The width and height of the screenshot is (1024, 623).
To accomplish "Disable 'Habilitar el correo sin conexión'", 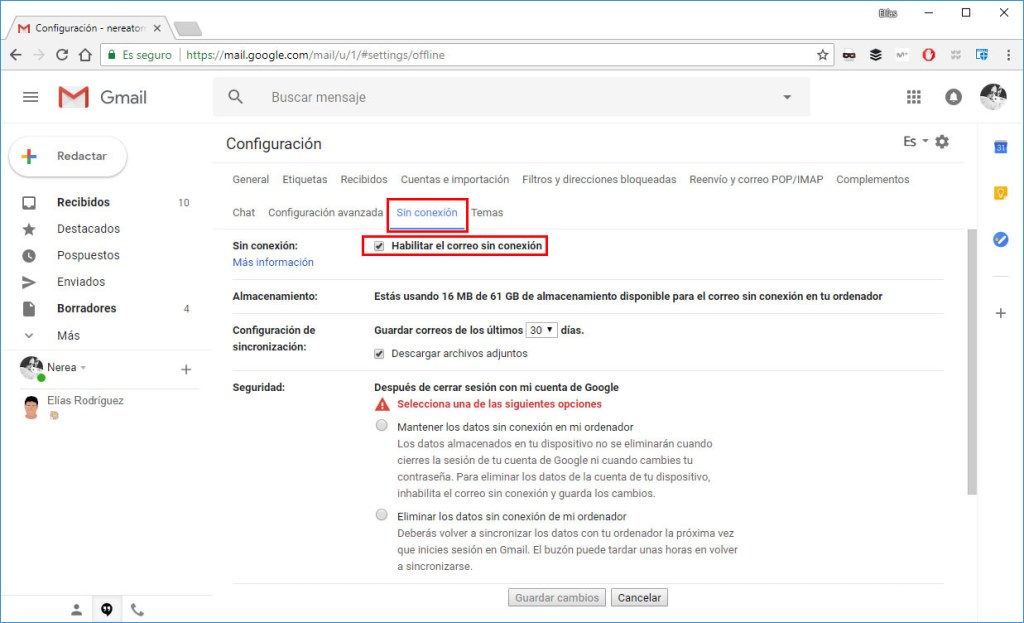I will tap(378, 245).
